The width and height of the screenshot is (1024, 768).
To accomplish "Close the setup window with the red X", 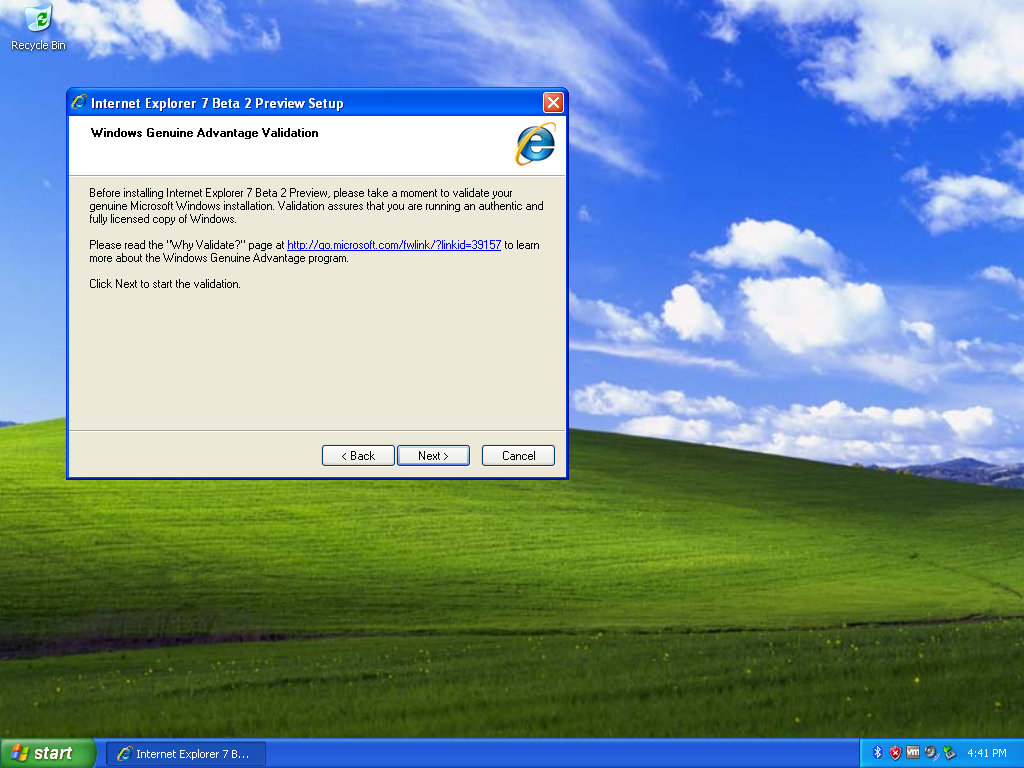I will pos(553,103).
